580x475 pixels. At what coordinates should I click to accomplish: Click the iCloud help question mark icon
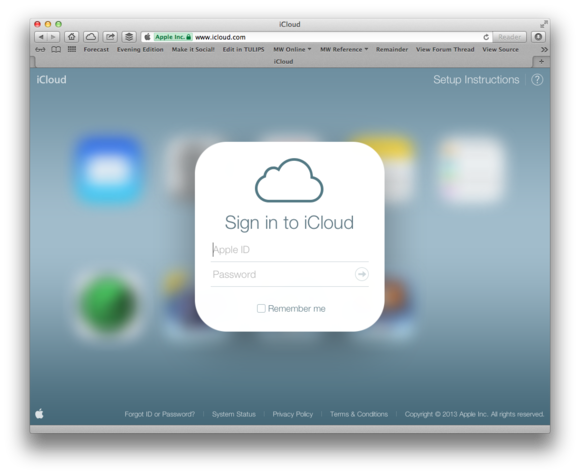537,80
